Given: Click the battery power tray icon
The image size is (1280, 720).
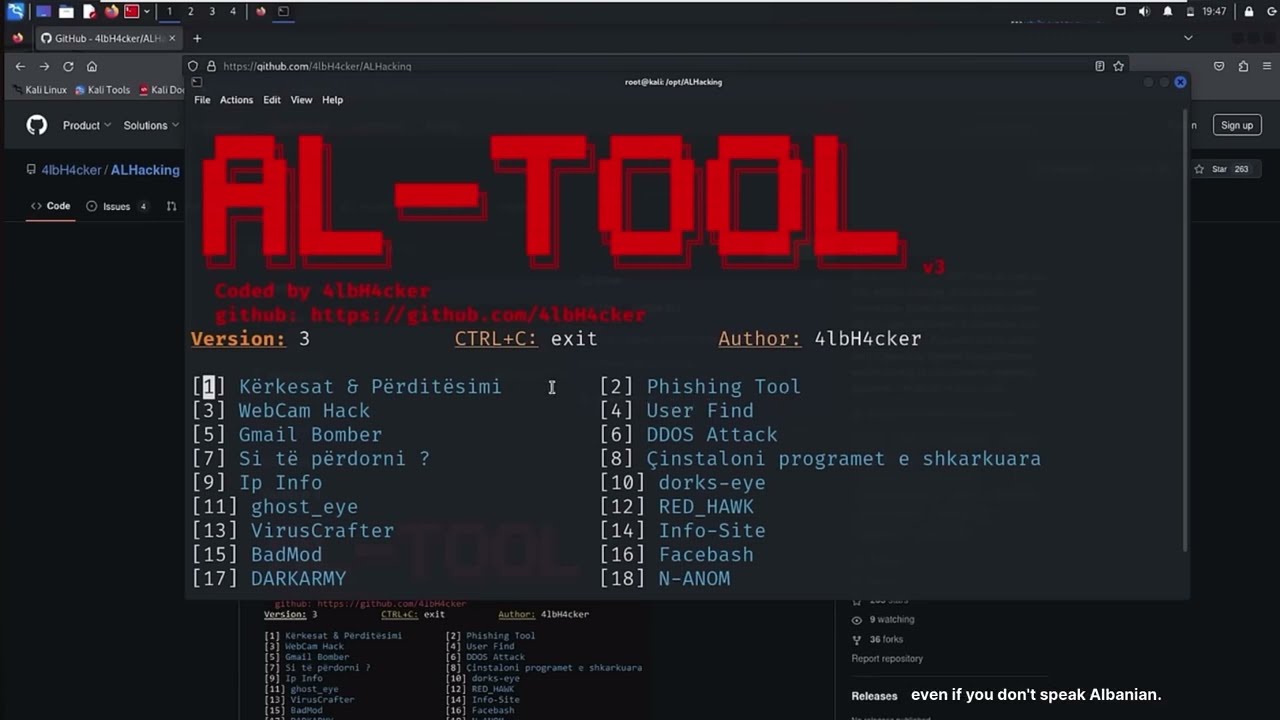Looking at the screenshot, I should [x=1190, y=11].
